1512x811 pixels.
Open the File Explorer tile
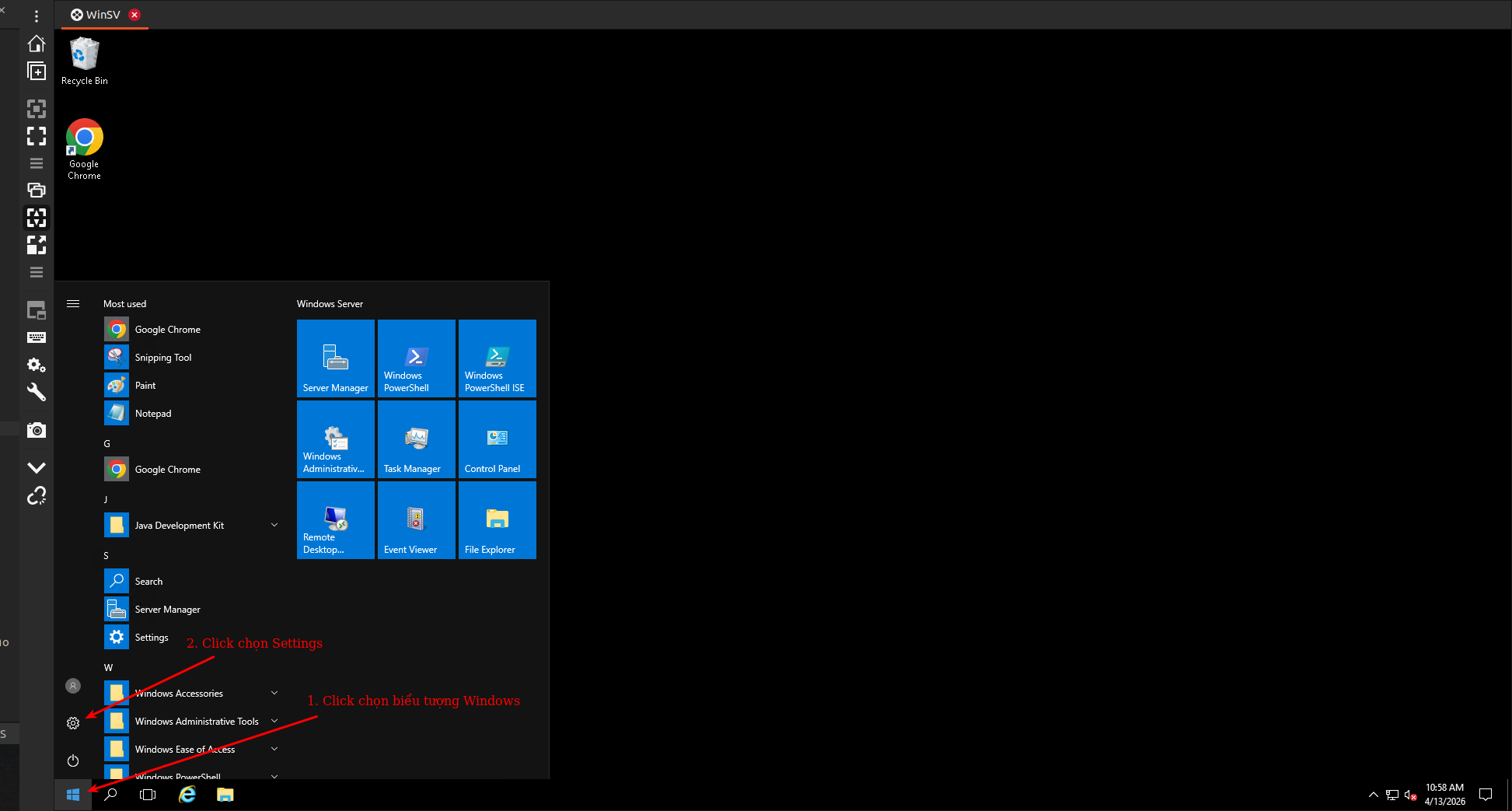[x=498, y=520]
